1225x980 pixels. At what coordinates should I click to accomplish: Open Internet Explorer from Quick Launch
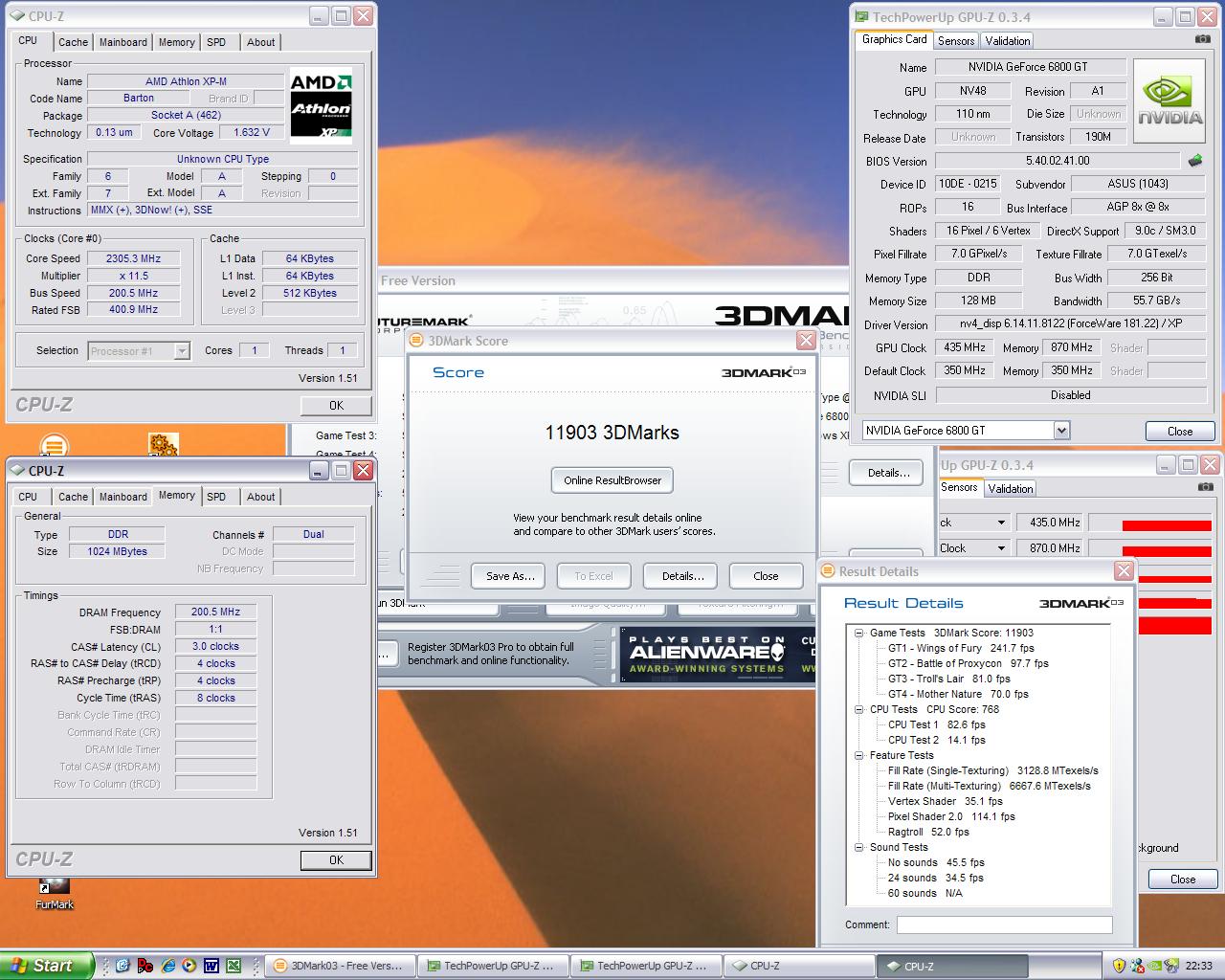pyautogui.click(x=167, y=966)
